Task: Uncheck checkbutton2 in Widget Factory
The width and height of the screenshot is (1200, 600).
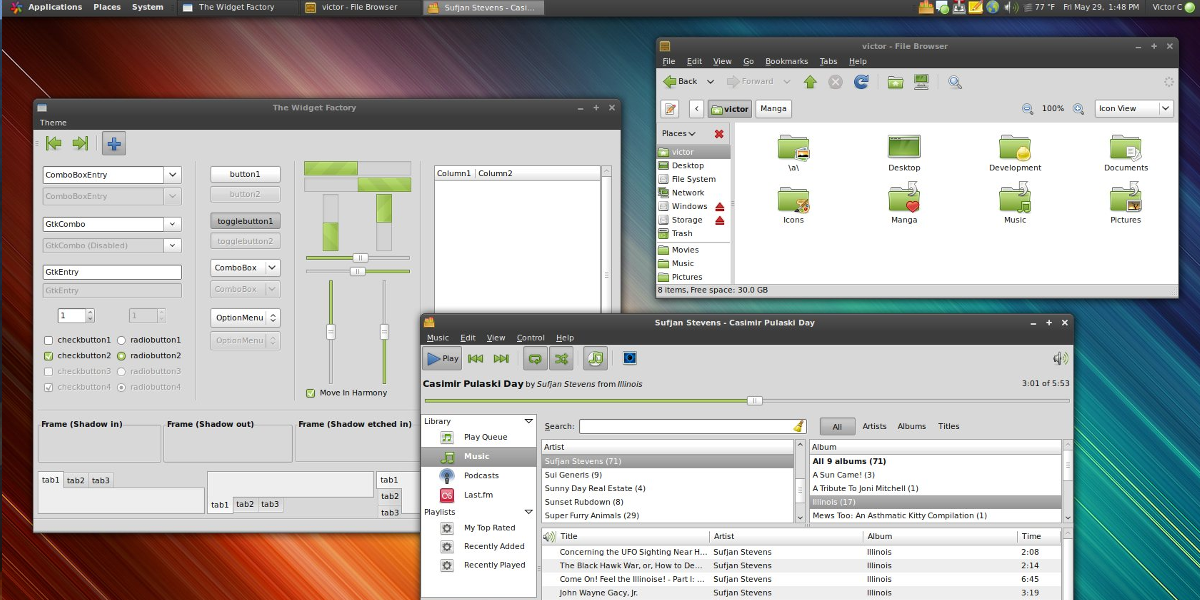Action: click(x=48, y=355)
